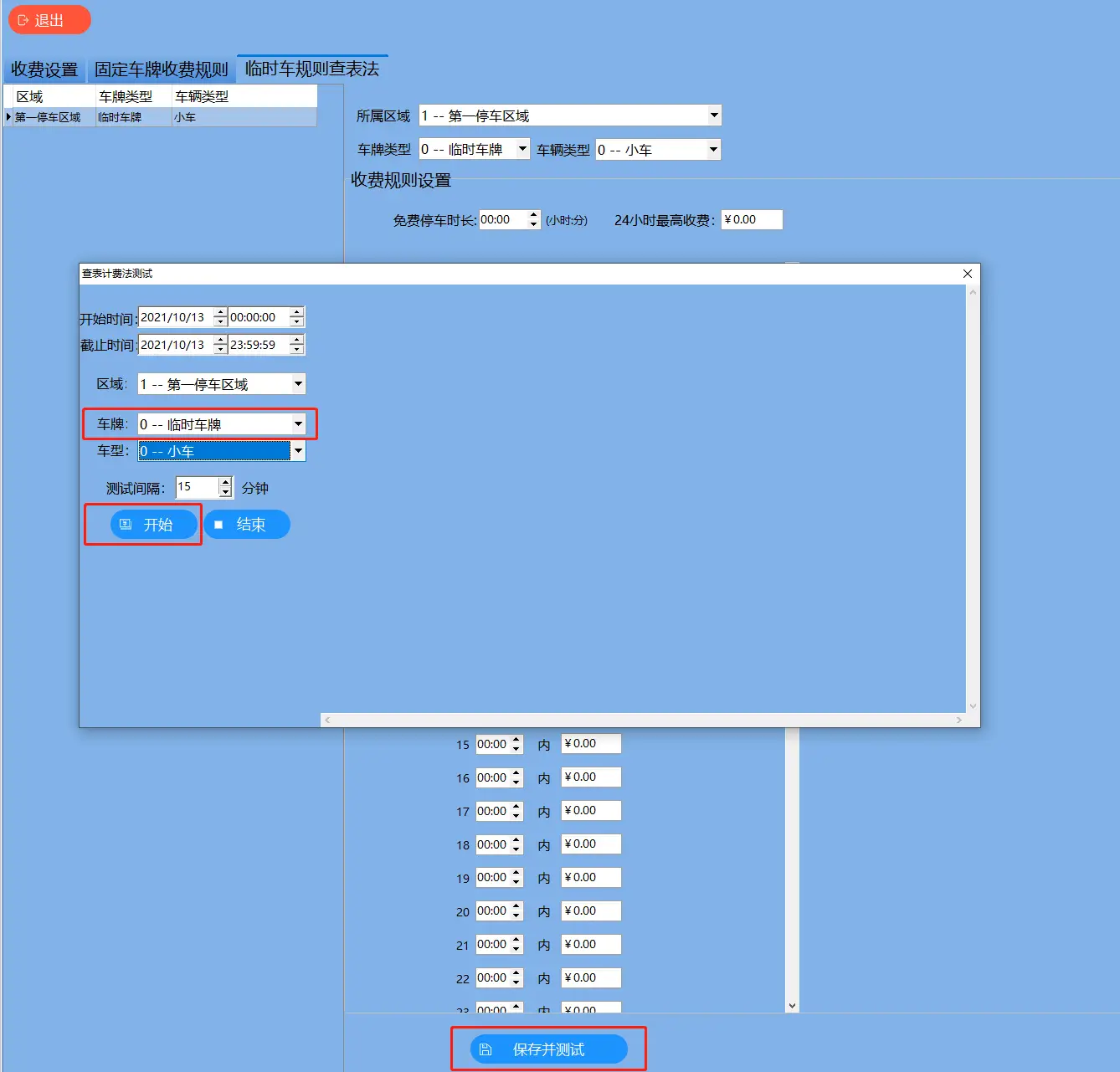The height and width of the screenshot is (1072, 1120).
Task: Close the 查表计费法测试 dialog
Action: point(967,274)
